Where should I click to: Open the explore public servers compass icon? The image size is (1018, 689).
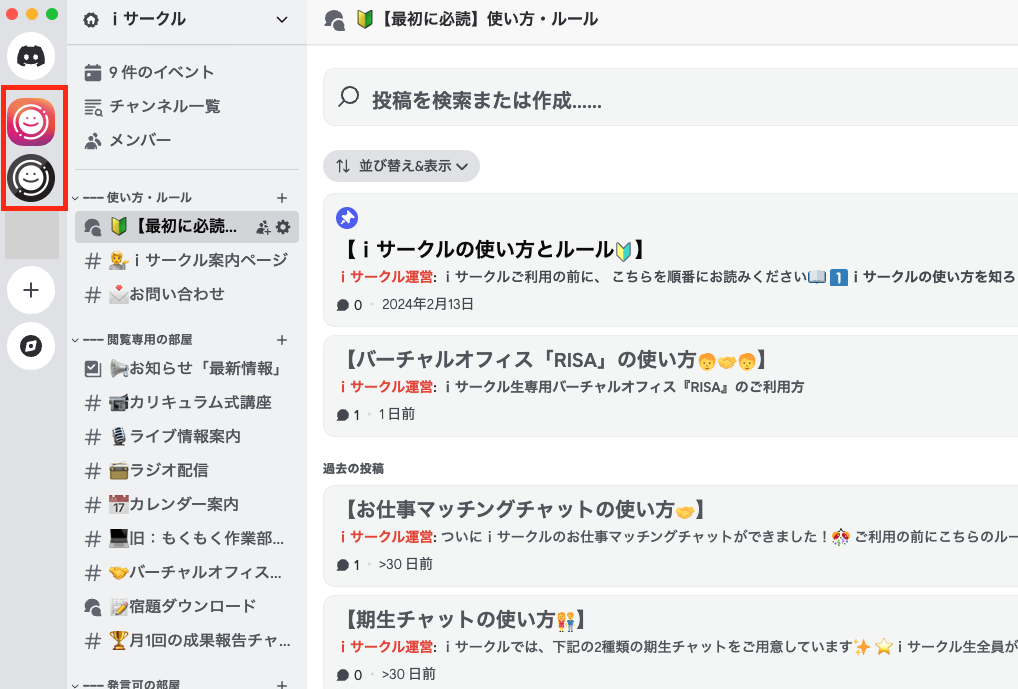point(32,347)
